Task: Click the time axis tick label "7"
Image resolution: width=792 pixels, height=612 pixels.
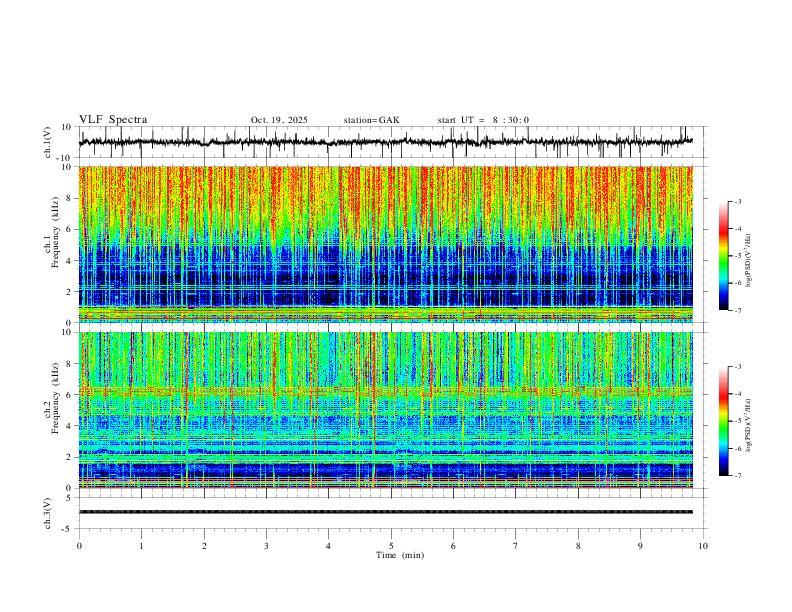Action: pyautogui.click(x=516, y=546)
